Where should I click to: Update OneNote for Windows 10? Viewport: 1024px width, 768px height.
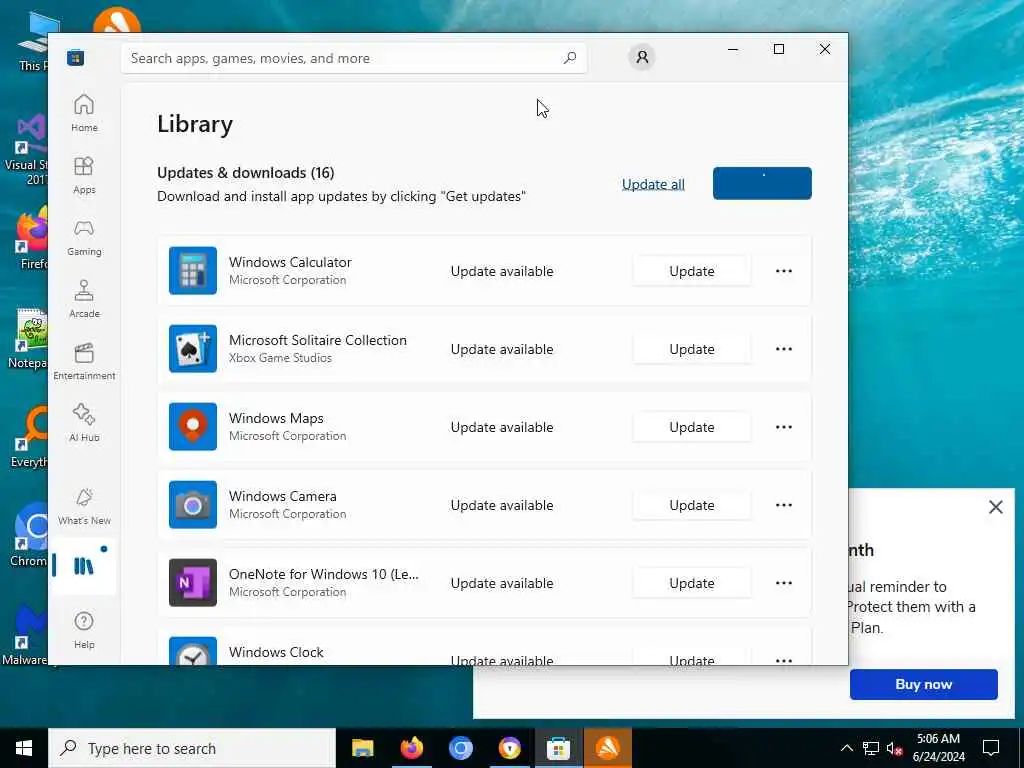(692, 583)
